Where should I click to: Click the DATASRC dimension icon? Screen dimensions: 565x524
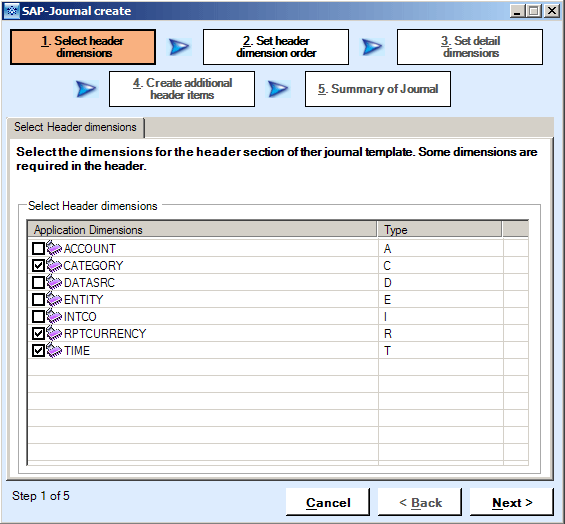(x=54, y=282)
